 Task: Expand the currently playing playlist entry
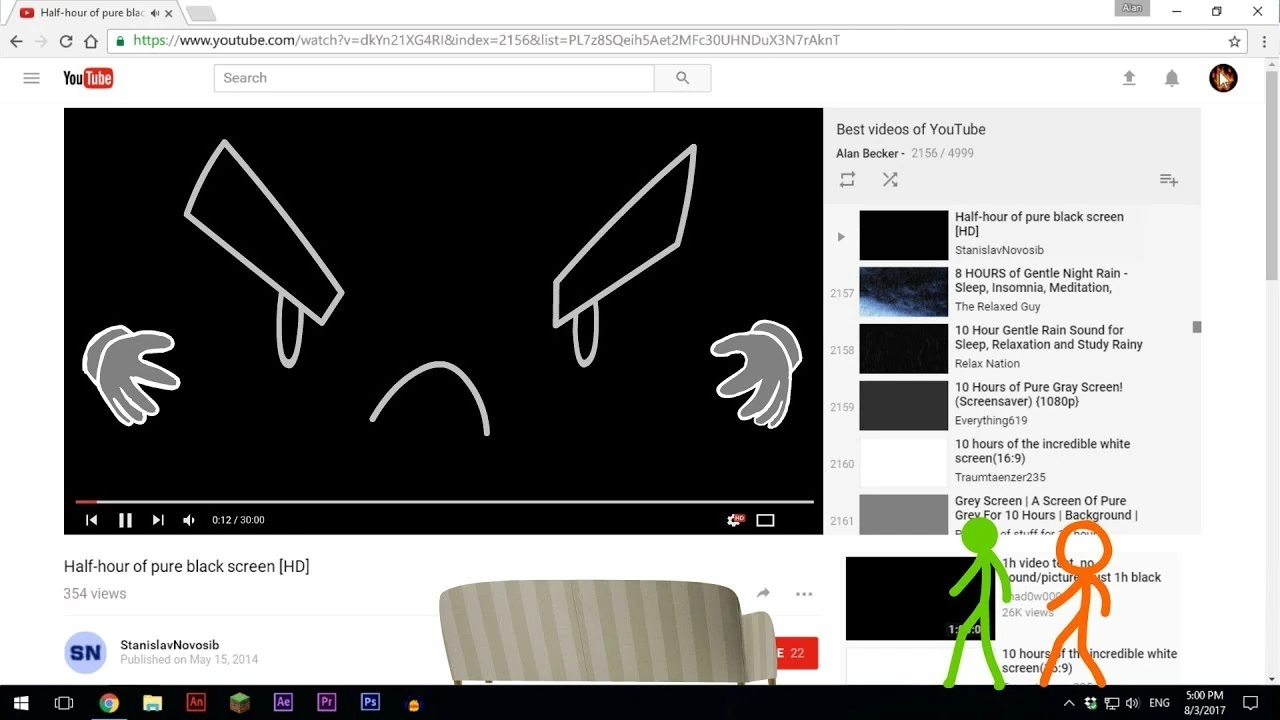[840, 235]
